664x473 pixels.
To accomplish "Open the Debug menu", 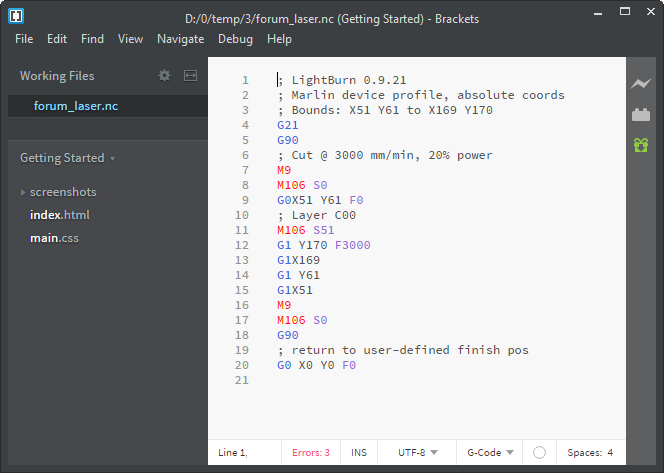I will click(x=235, y=39).
